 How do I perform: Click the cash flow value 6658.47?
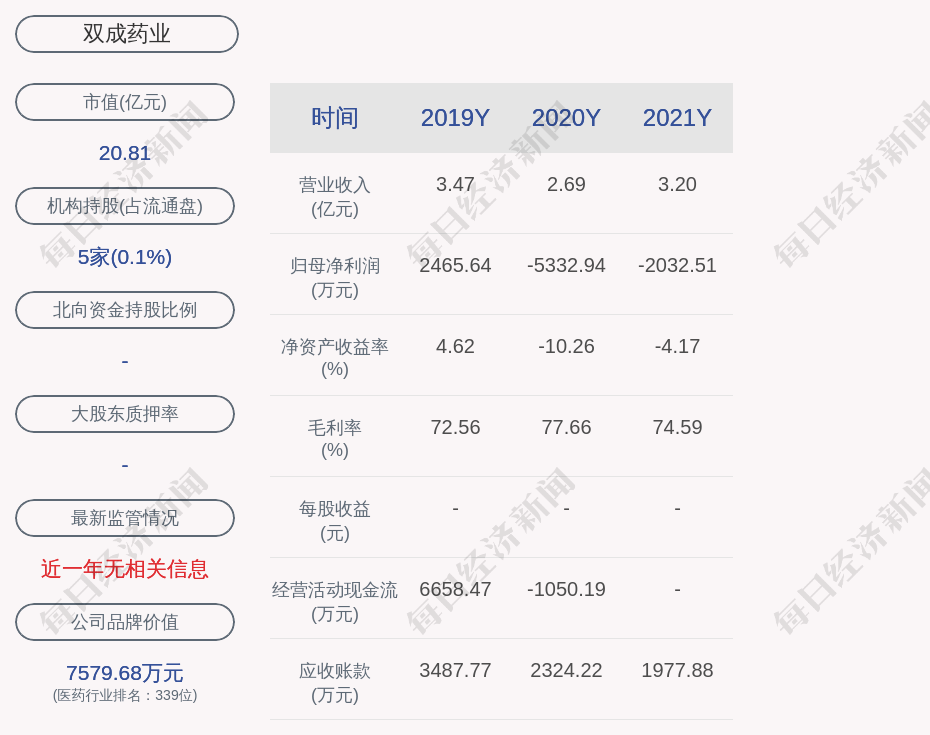(x=455, y=589)
